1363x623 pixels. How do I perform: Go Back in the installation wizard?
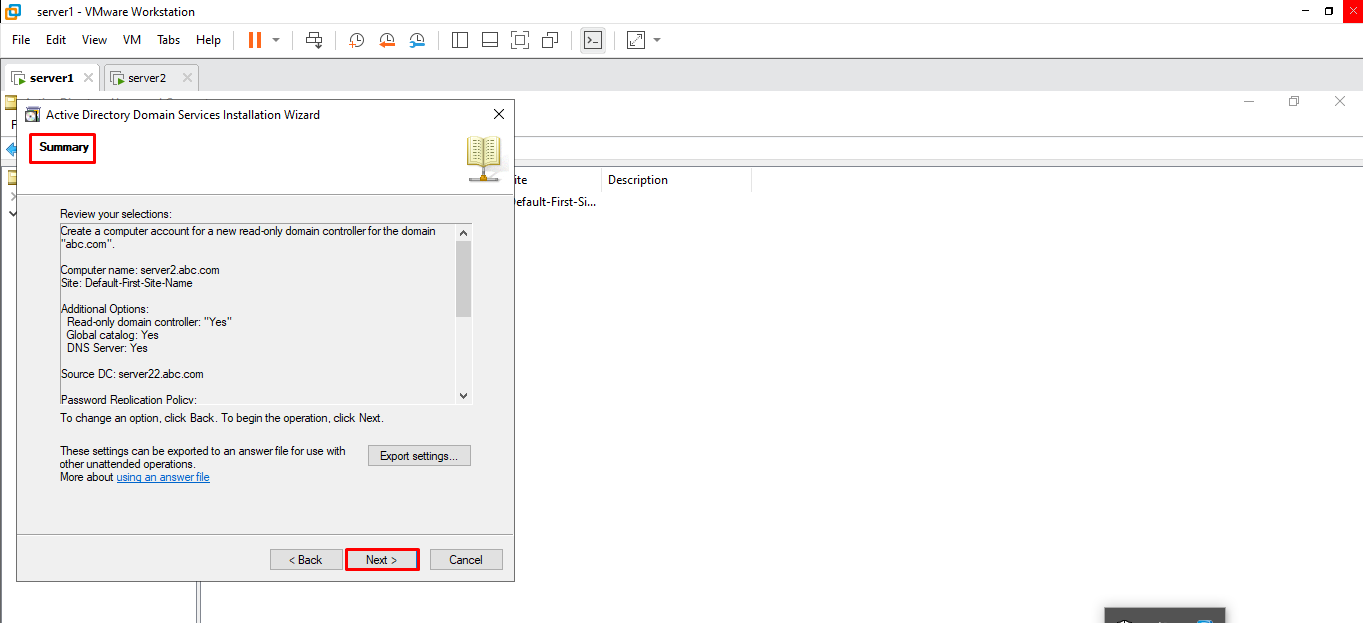point(306,560)
